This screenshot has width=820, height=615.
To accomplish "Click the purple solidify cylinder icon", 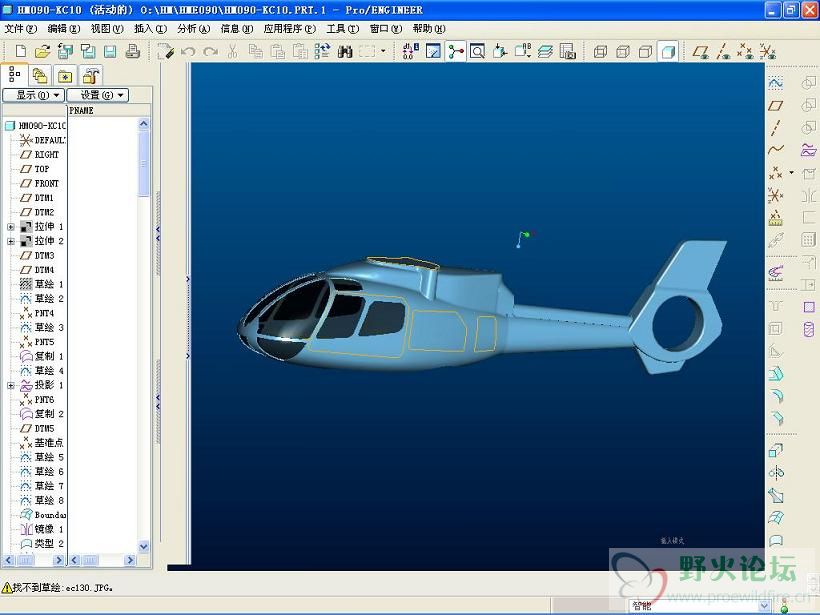I will [808, 329].
